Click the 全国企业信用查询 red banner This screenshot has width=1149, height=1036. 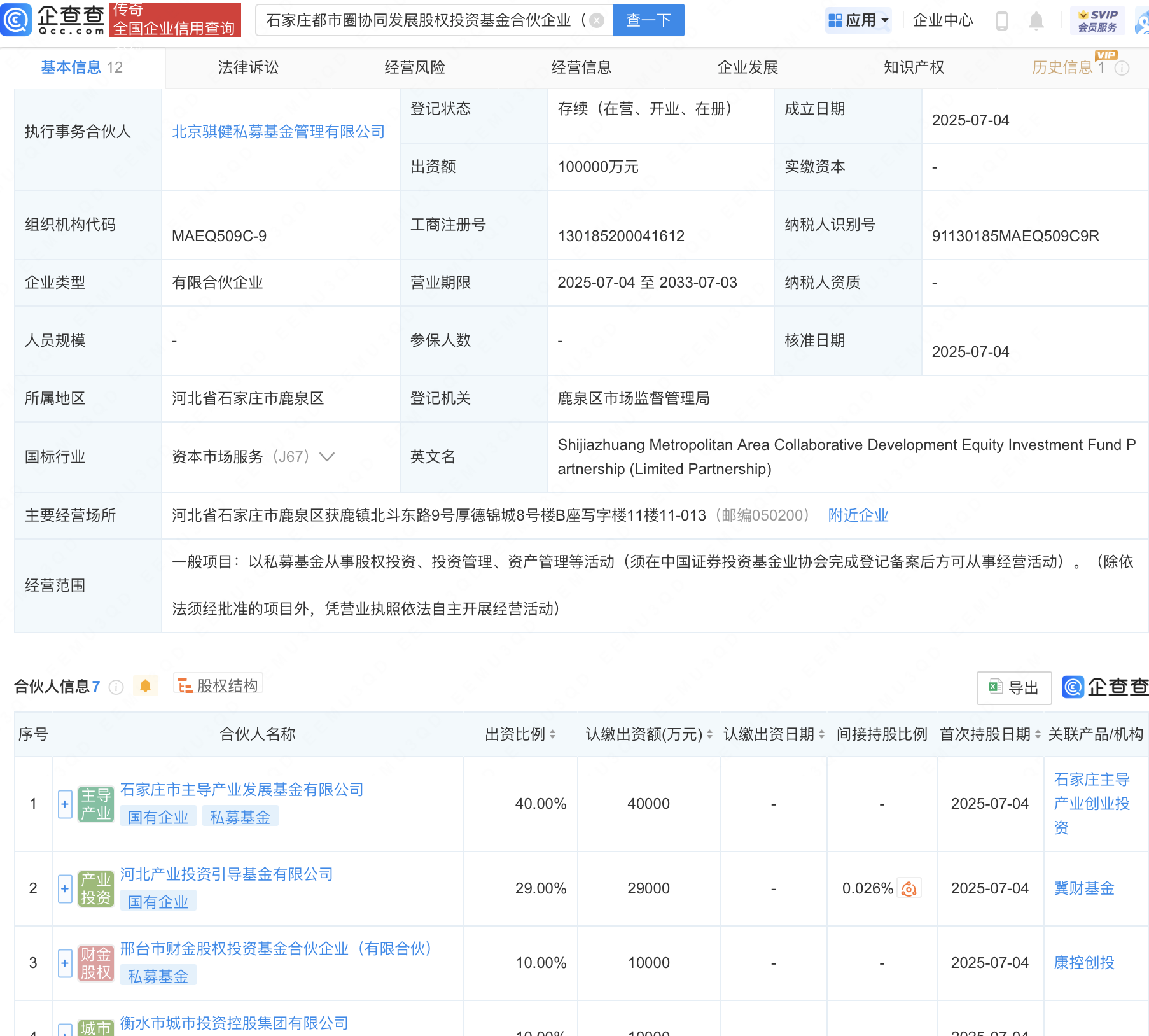175,20
